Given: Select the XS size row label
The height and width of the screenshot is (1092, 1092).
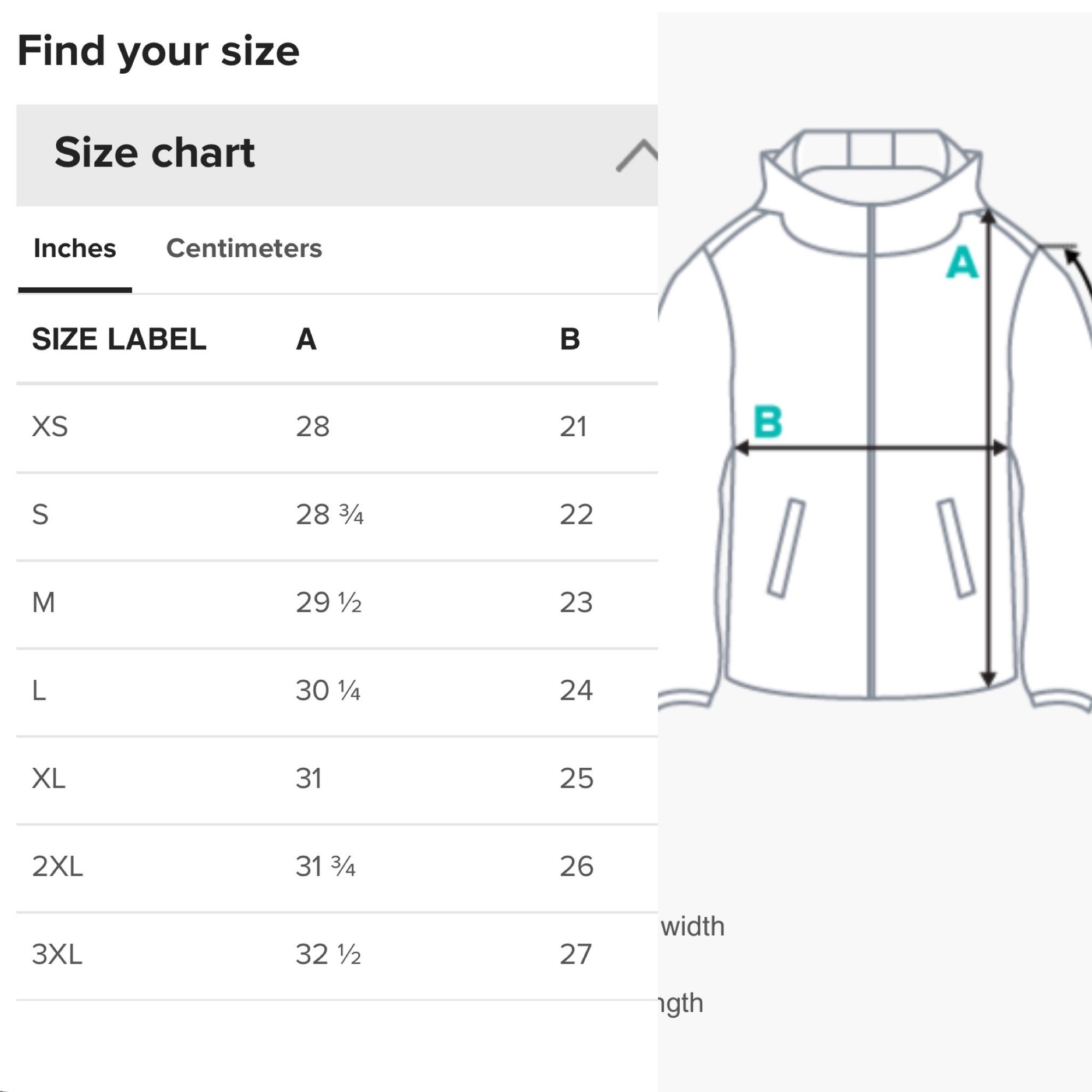Looking at the screenshot, I should (50, 427).
